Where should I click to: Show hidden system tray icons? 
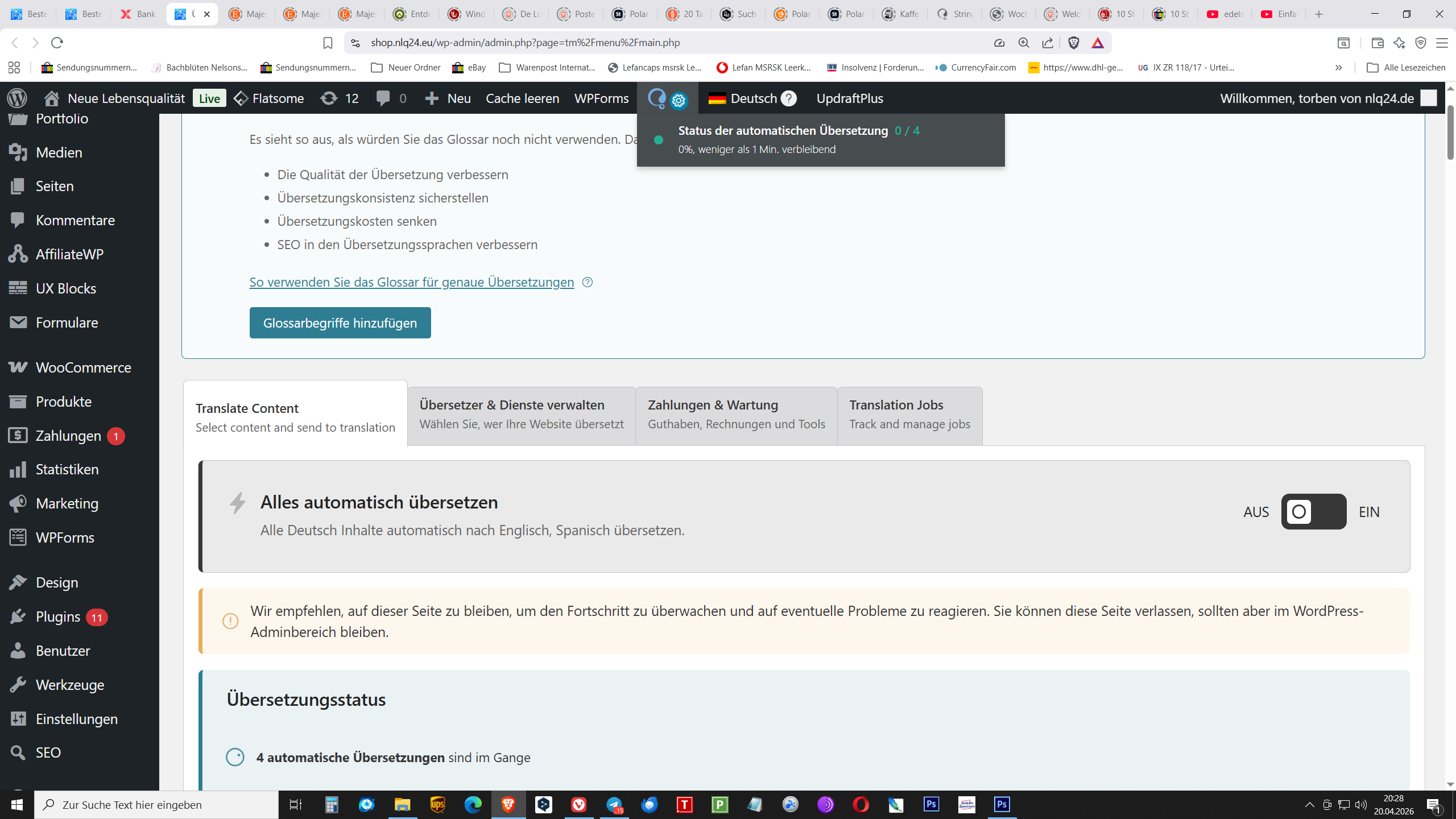[x=1309, y=804]
